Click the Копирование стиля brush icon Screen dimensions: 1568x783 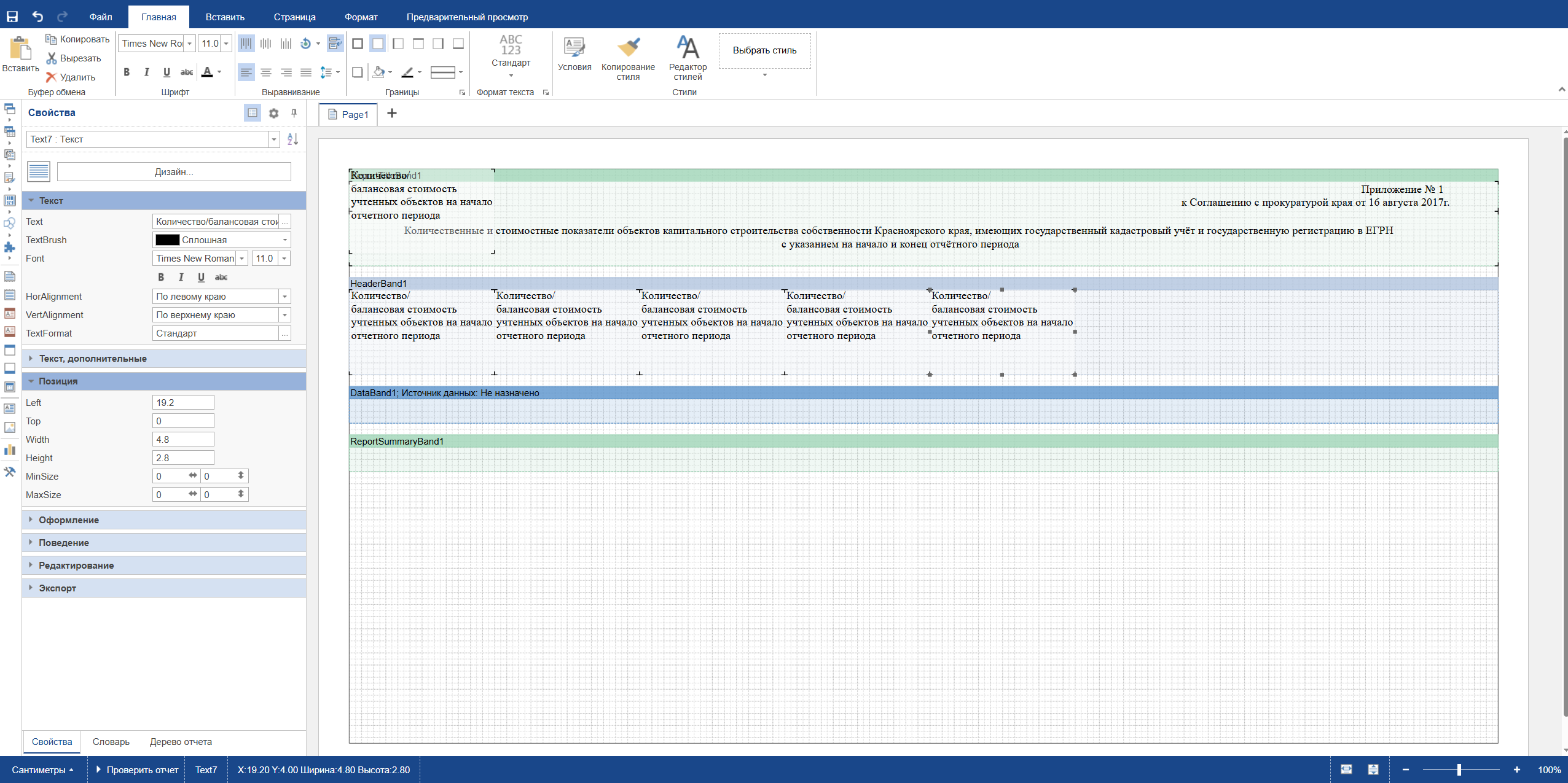[x=628, y=58]
